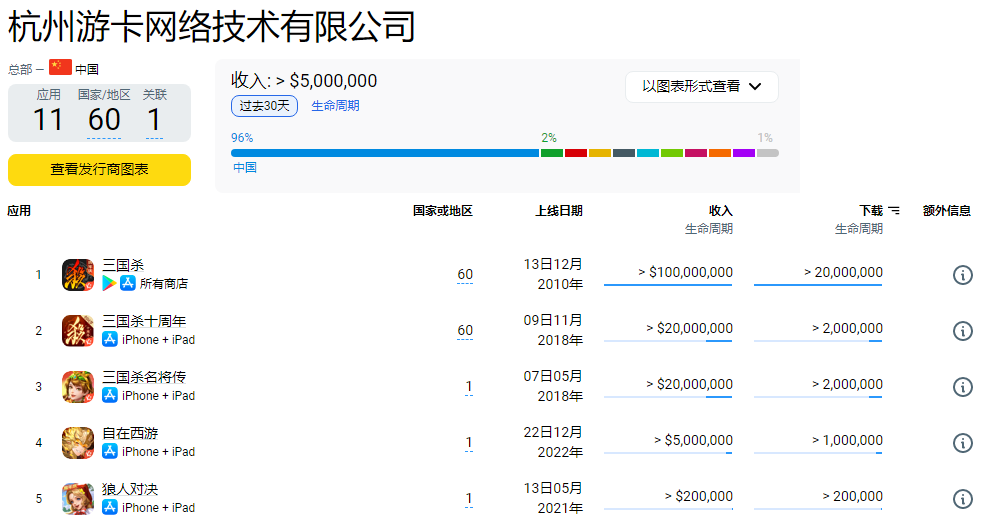The width and height of the screenshot is (982, 522).
Task: Click the blue 中国 revenue bar segment
Action: 385,153
